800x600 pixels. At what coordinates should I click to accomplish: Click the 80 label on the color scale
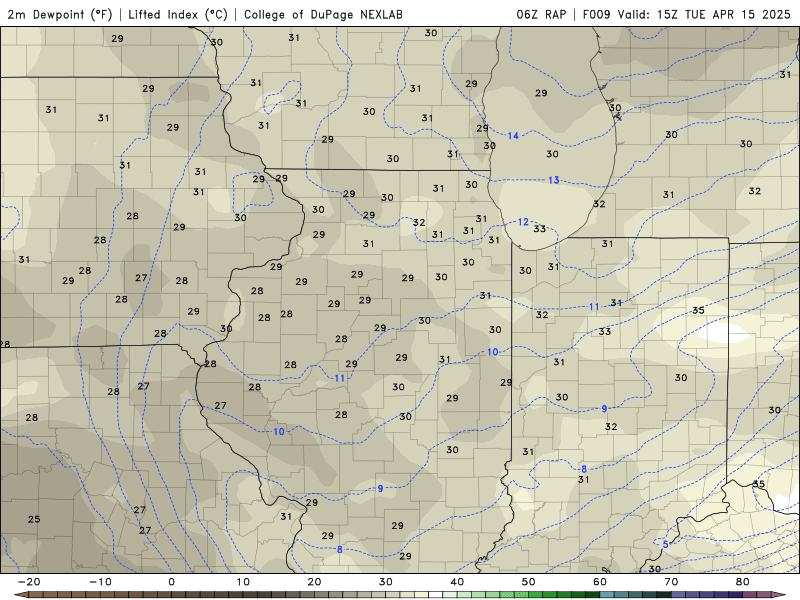(x=743, y=582)
